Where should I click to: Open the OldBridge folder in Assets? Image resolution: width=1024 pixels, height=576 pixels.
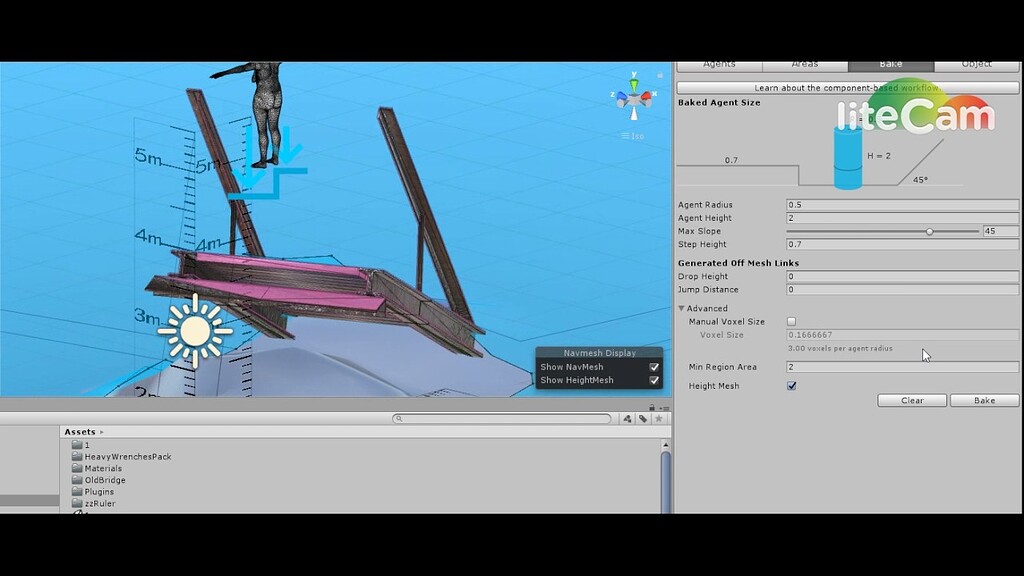103,479
